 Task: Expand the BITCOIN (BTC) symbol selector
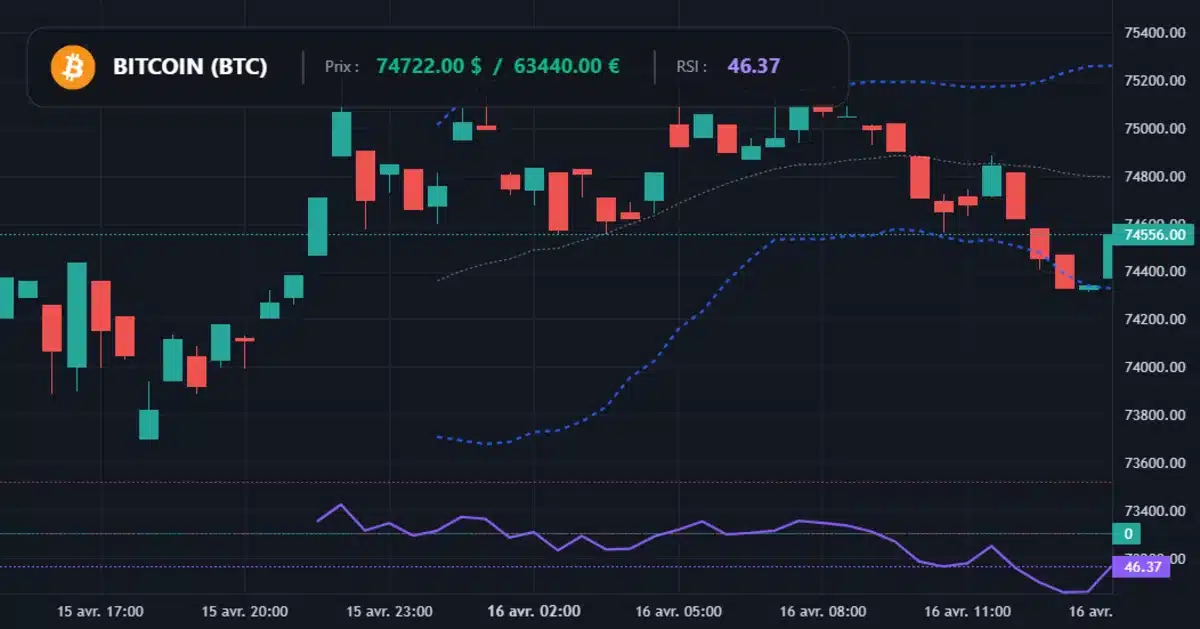point(190,66)
